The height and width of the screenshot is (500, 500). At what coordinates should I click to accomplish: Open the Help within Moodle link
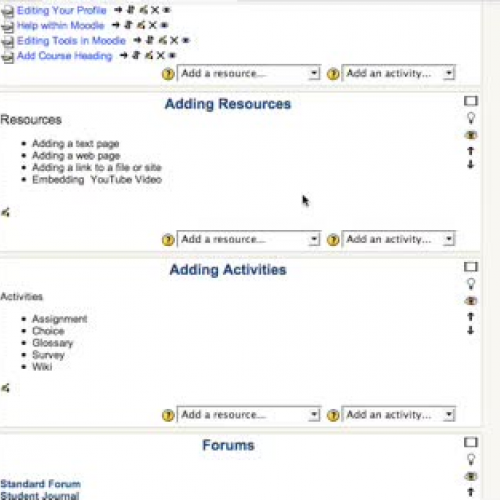61,26
